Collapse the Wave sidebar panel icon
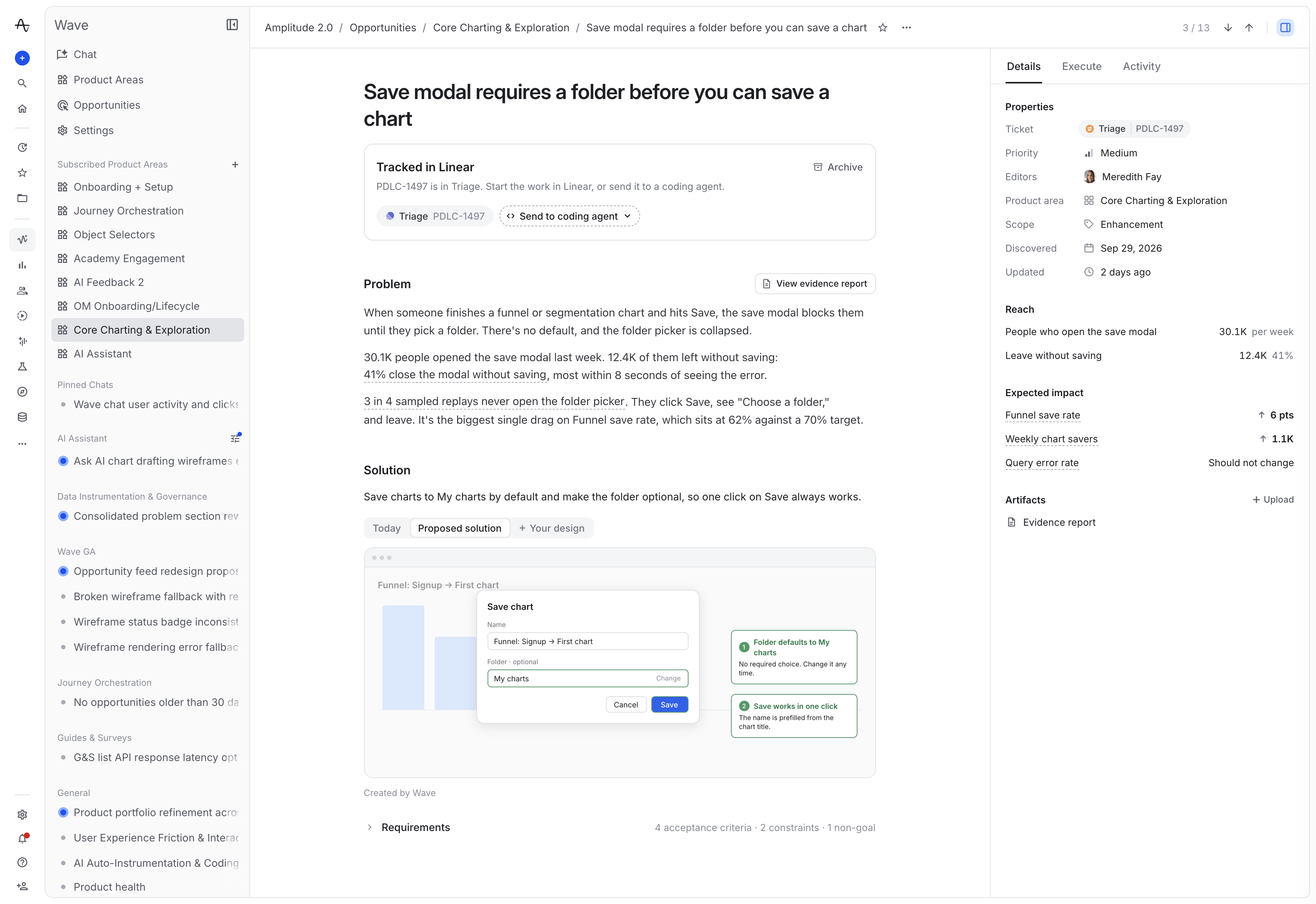This screenshot has height=904, width=1316. coord(232,25)
